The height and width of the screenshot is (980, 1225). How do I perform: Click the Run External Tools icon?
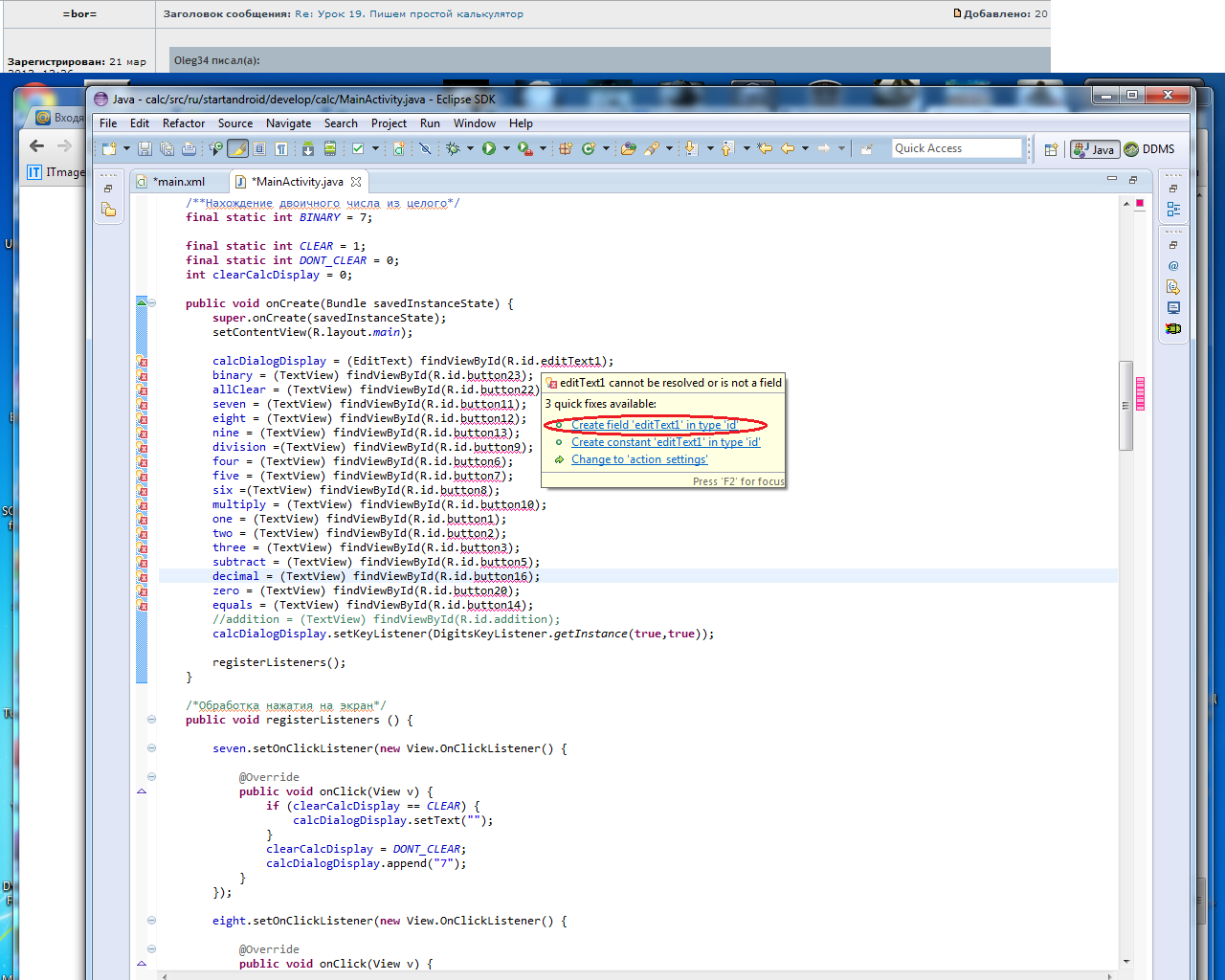pos(524,148)
